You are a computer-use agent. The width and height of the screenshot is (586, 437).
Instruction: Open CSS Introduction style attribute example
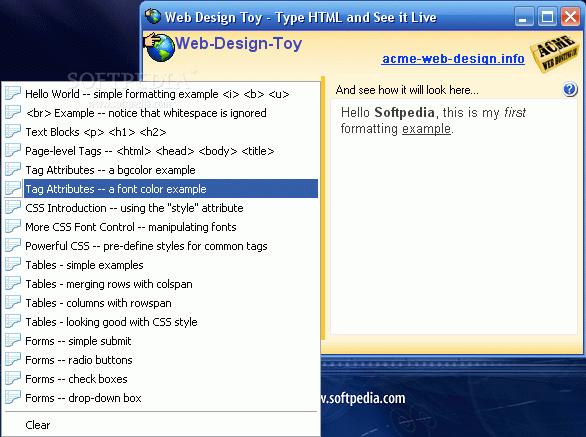[x=161, y=208]
